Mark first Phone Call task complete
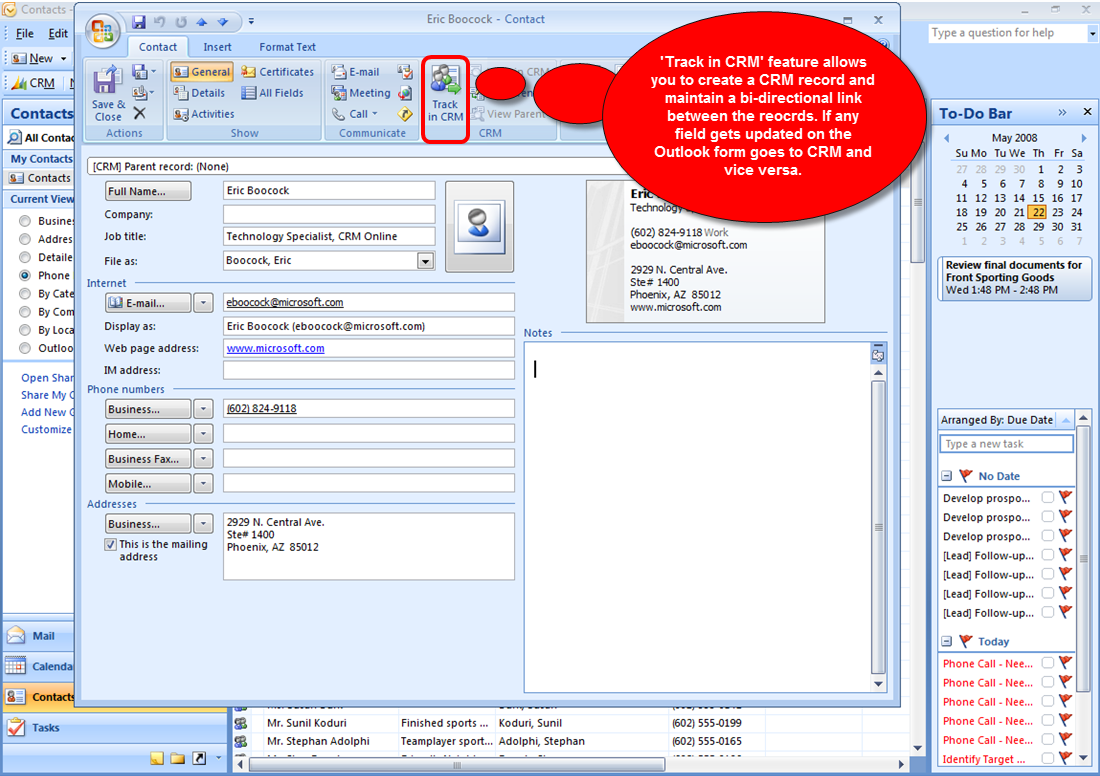 1047,663
